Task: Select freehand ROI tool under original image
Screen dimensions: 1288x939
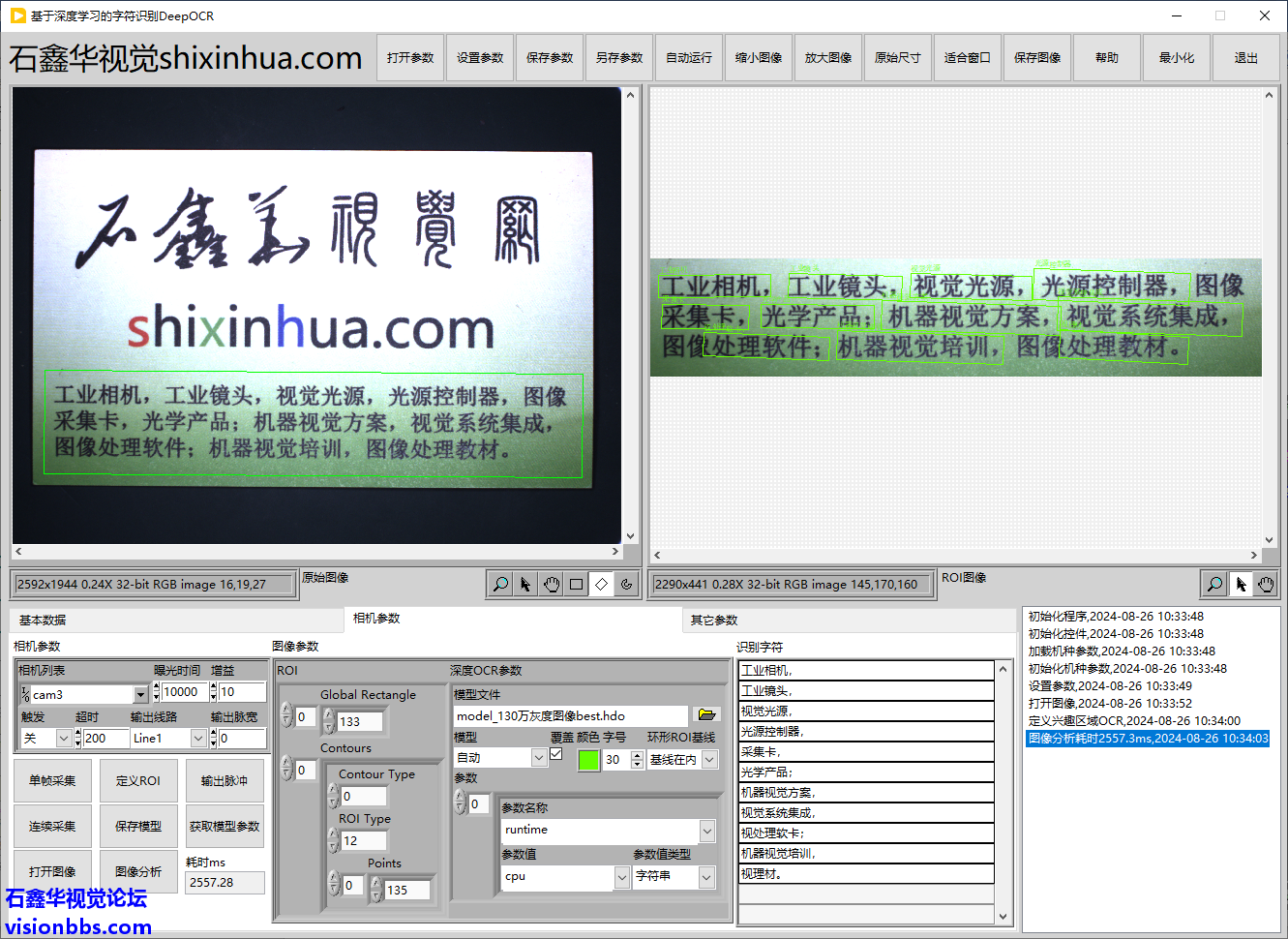Action: (626, 584)
